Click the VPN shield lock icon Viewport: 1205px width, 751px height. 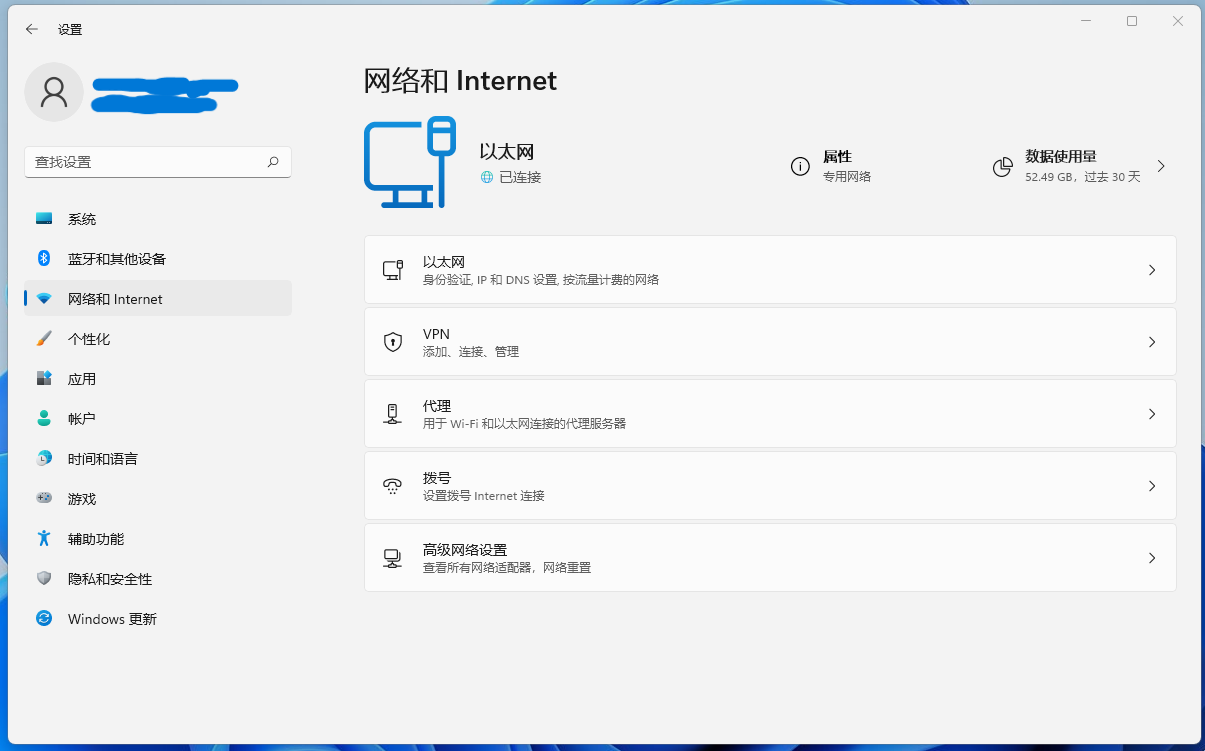point(393,342)
